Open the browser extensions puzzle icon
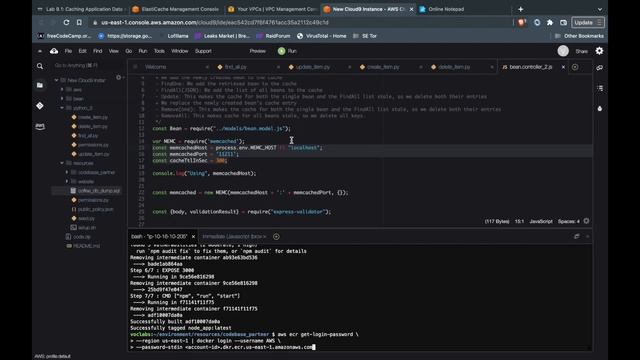The height and width of the screenshot is (360, 640). [x=550, y=23]
